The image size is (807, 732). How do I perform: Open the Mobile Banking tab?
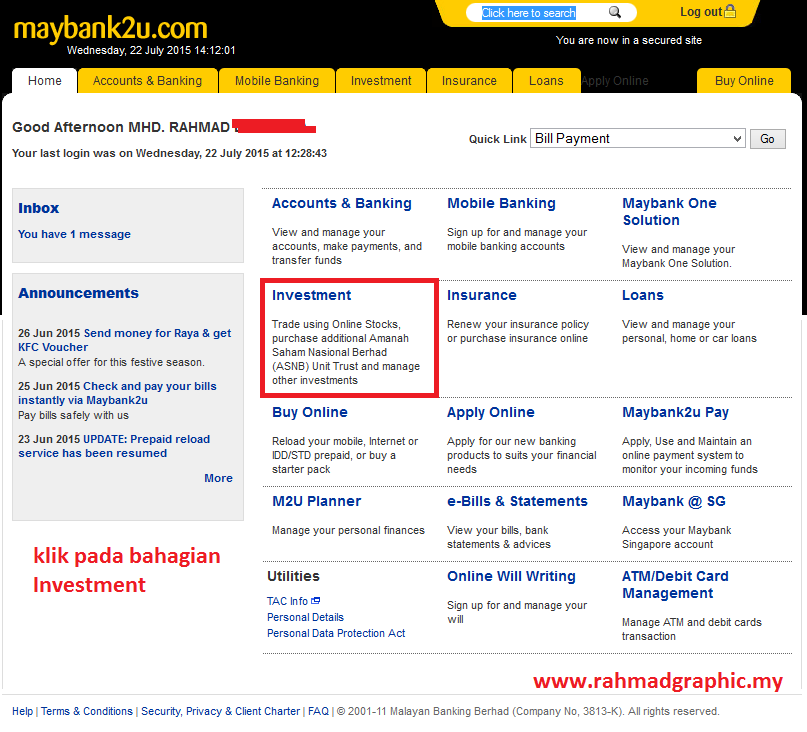[x=277, y=81]
